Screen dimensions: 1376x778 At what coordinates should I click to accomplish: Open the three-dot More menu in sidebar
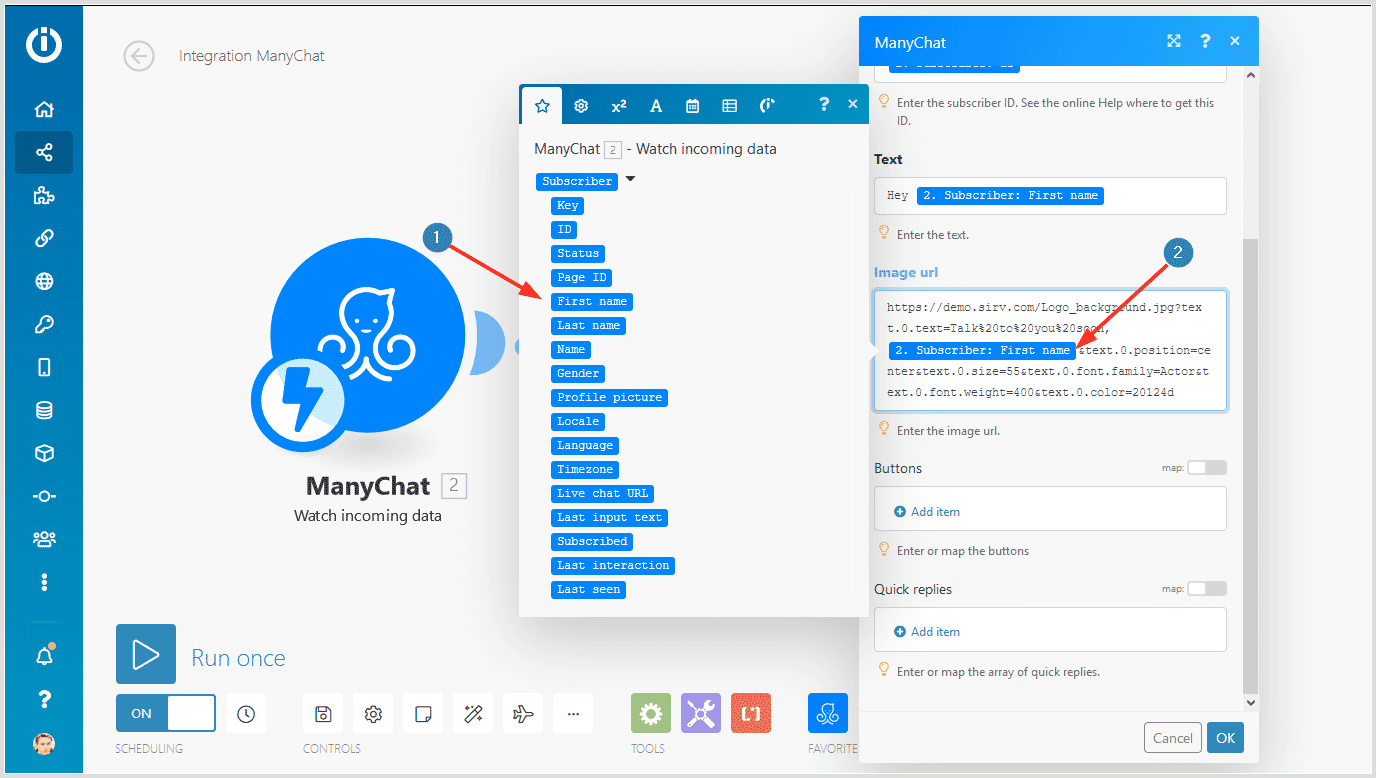point(44,582)
